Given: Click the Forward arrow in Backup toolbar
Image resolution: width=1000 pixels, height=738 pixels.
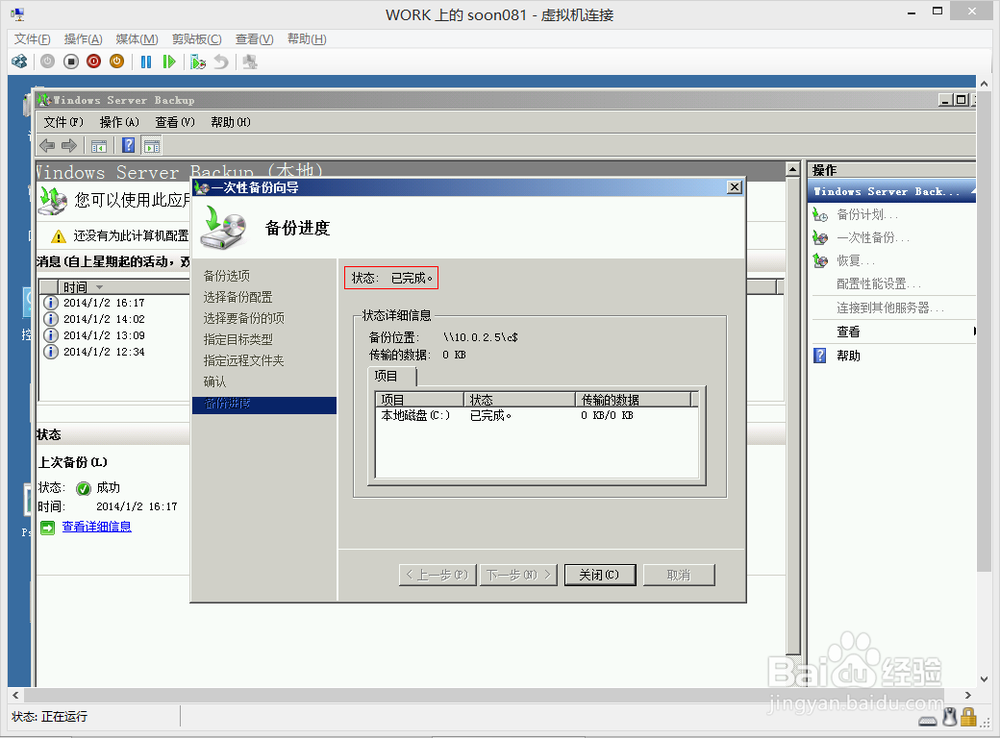Looking at the screenshot, I should (x=69, y=146).
